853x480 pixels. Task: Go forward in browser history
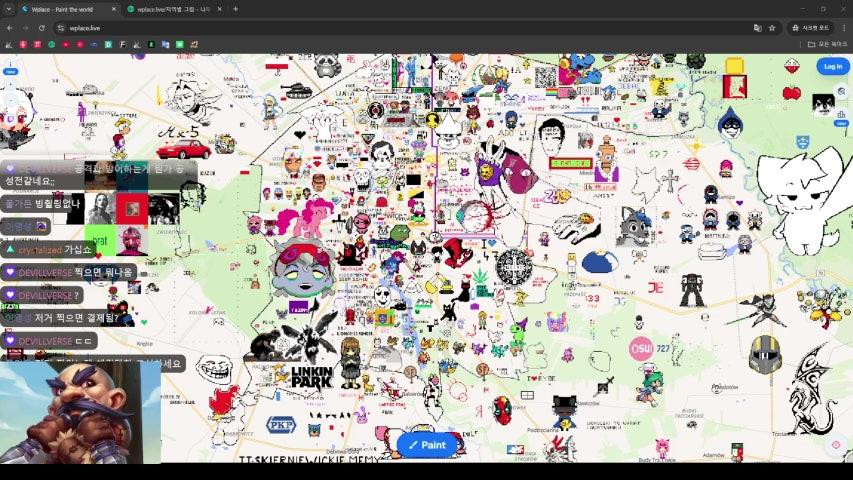pos(26,28)
